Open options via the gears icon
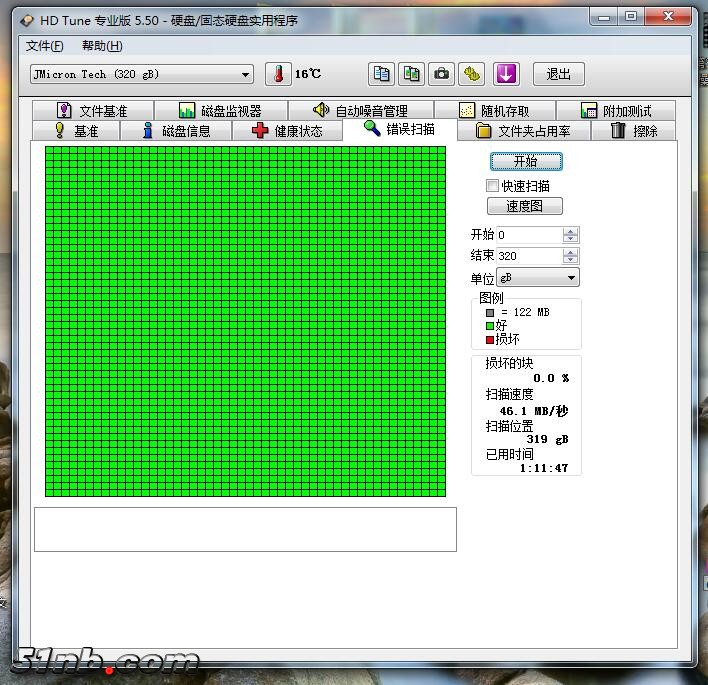This screenshot has height=685, width=708. click(472, 74)
